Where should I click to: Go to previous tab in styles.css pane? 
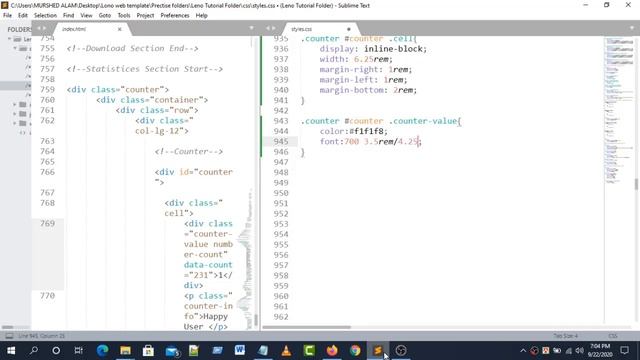coord(268,28)
